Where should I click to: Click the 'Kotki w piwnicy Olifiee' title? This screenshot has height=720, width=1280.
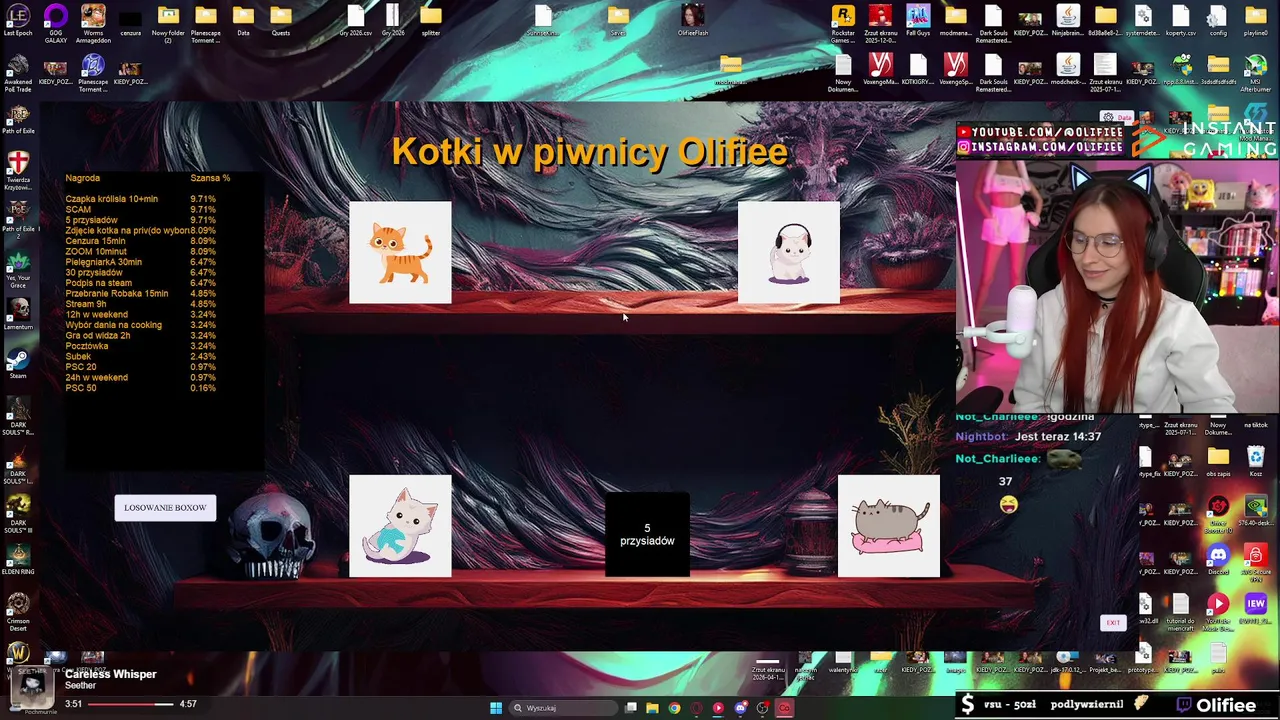tap(589, 152)
